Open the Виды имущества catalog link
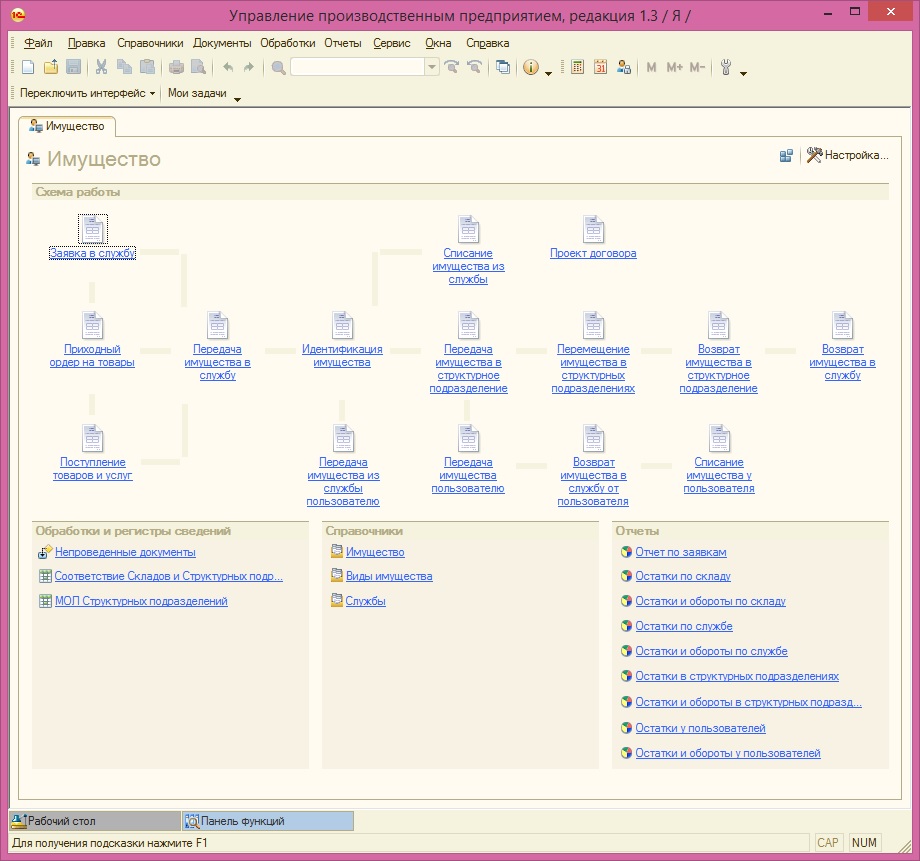920x861 pixels. [x=389, y=577]
